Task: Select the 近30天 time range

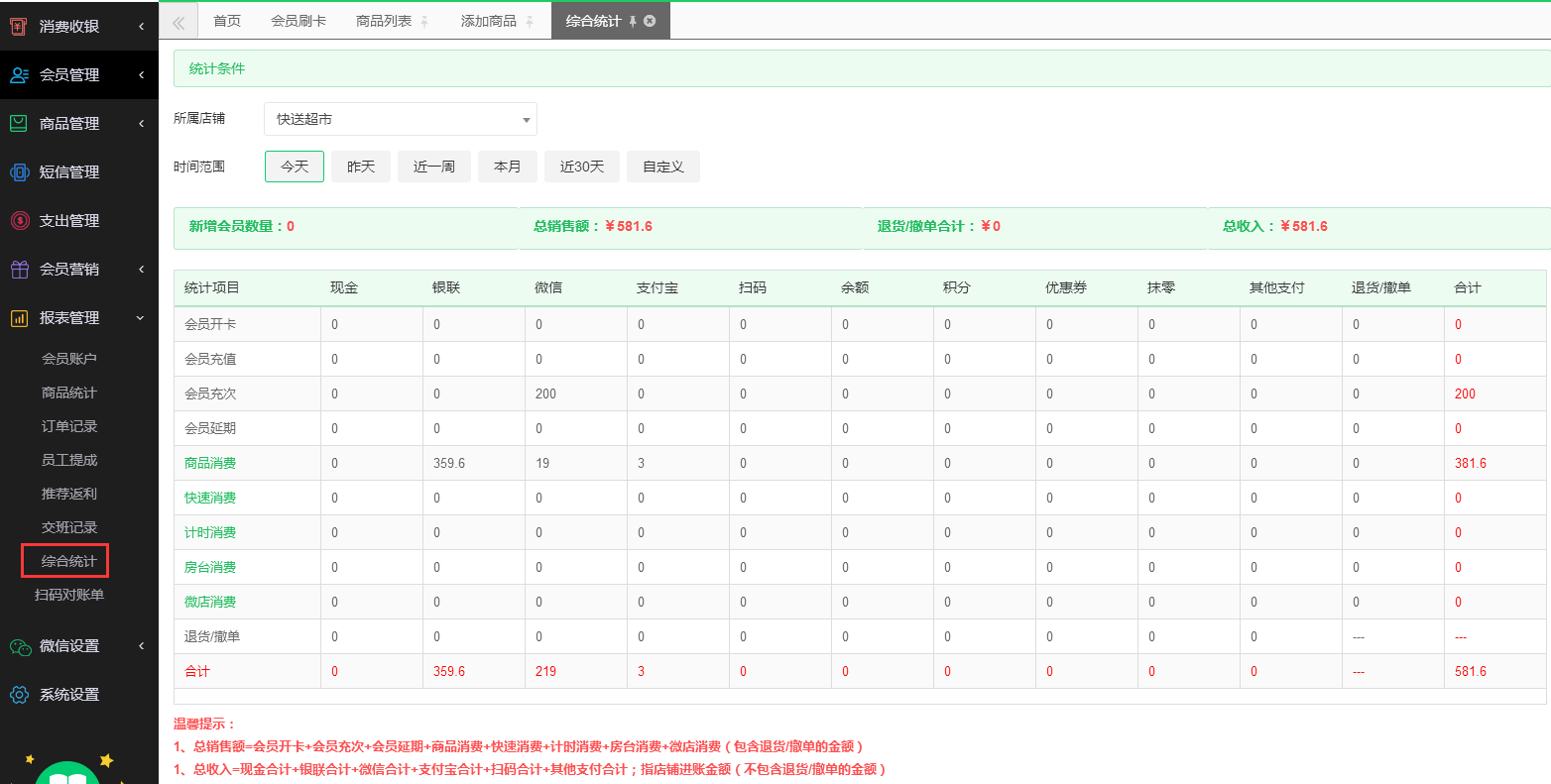Action: pos(582,167)
